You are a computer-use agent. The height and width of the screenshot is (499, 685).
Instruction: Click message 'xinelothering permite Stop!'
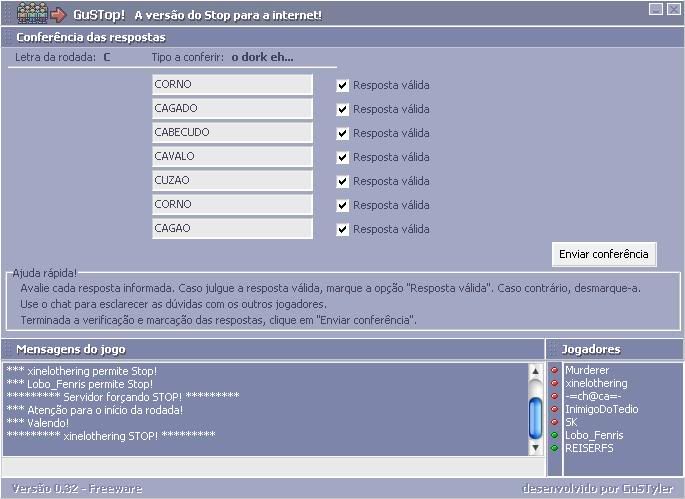point(82,371)
